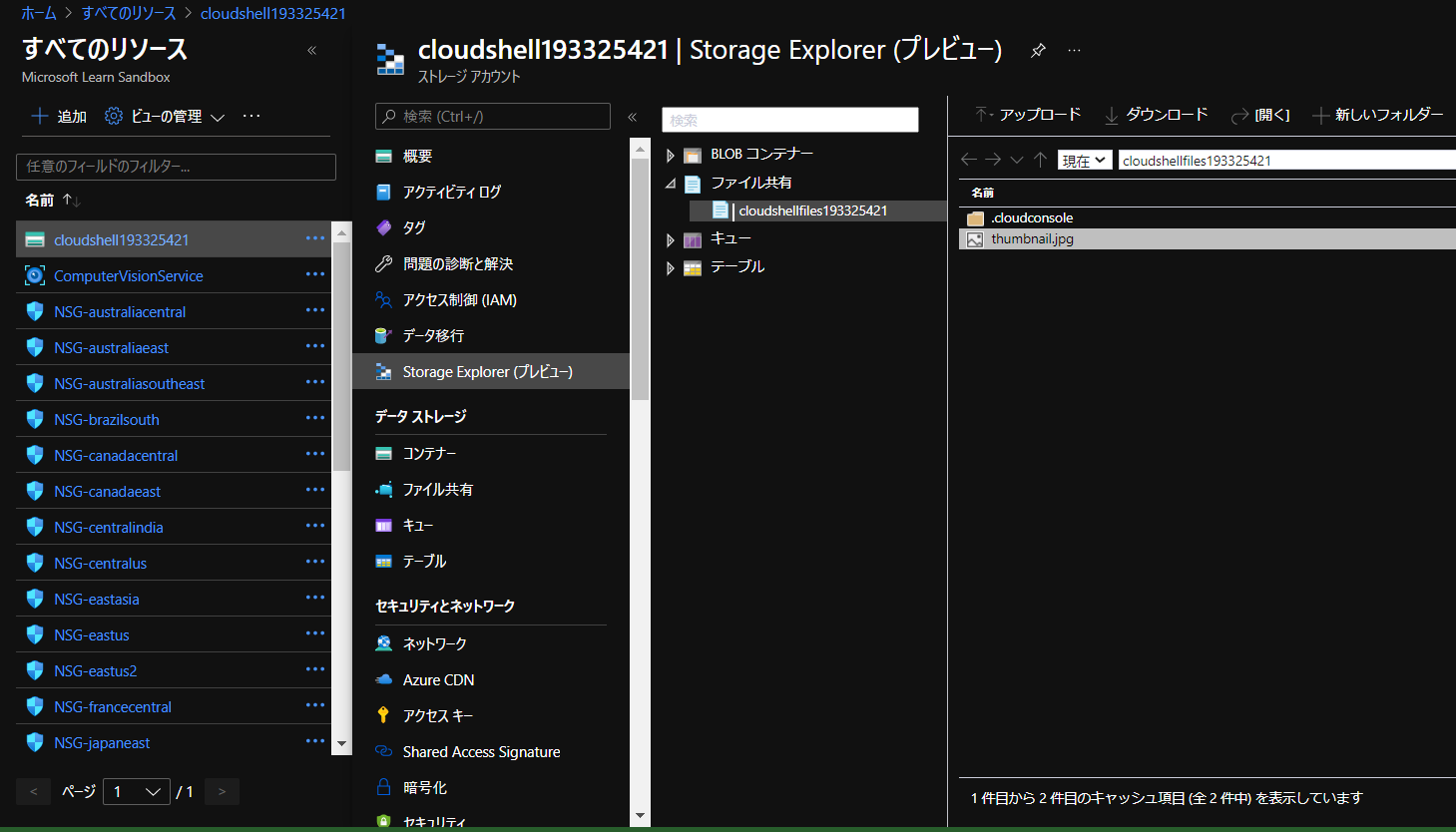Open Azure CDN settings
1456x832 pixels.
[438, 679]
